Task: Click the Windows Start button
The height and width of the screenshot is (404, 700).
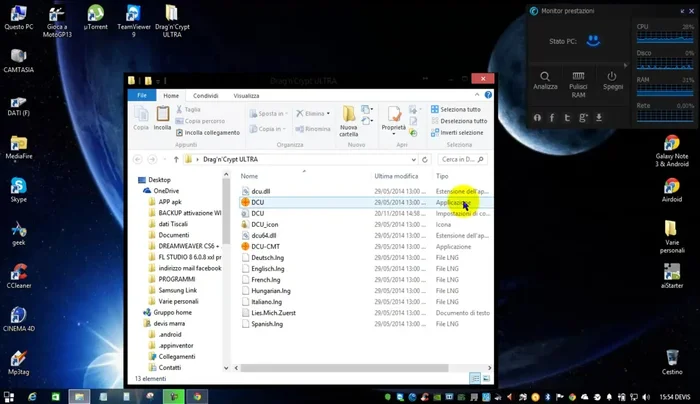Action: (x=8, y=397)
